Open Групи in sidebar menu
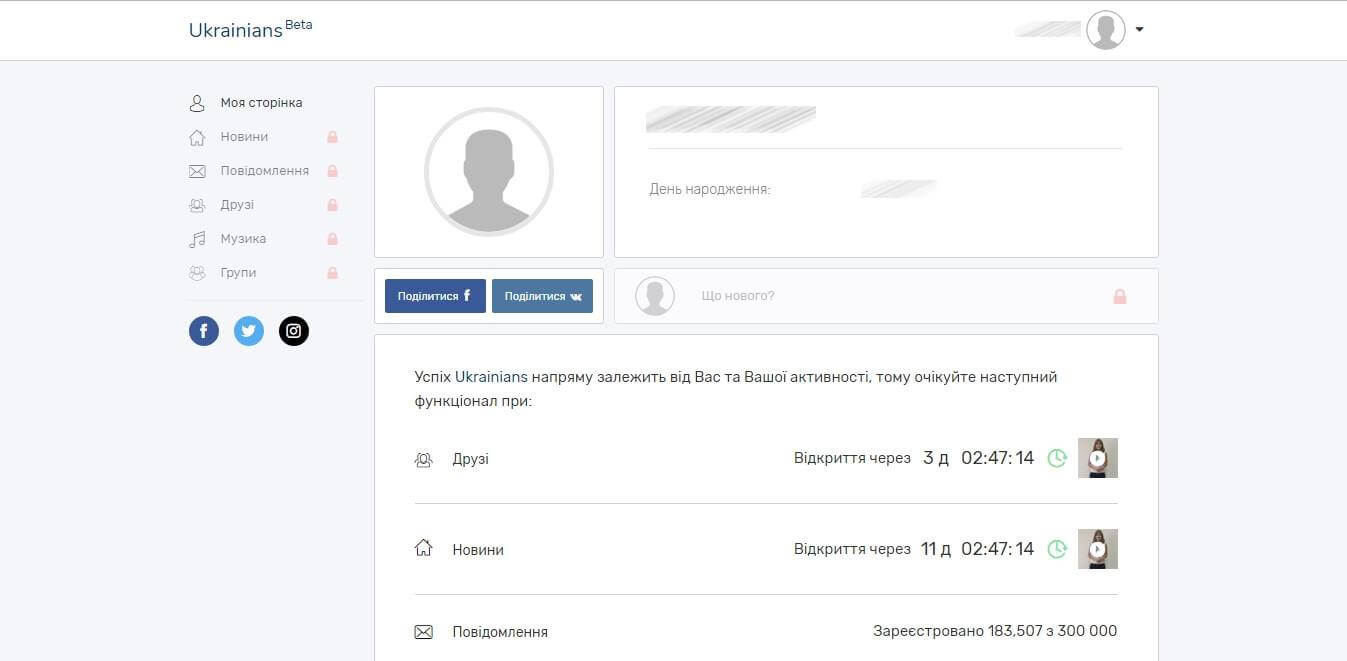This screenshot has width=1347, height=661. 238,273
